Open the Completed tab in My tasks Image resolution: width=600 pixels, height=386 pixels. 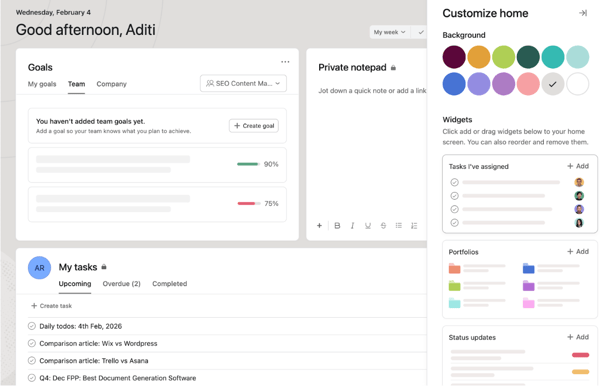[x=170, y=283]
